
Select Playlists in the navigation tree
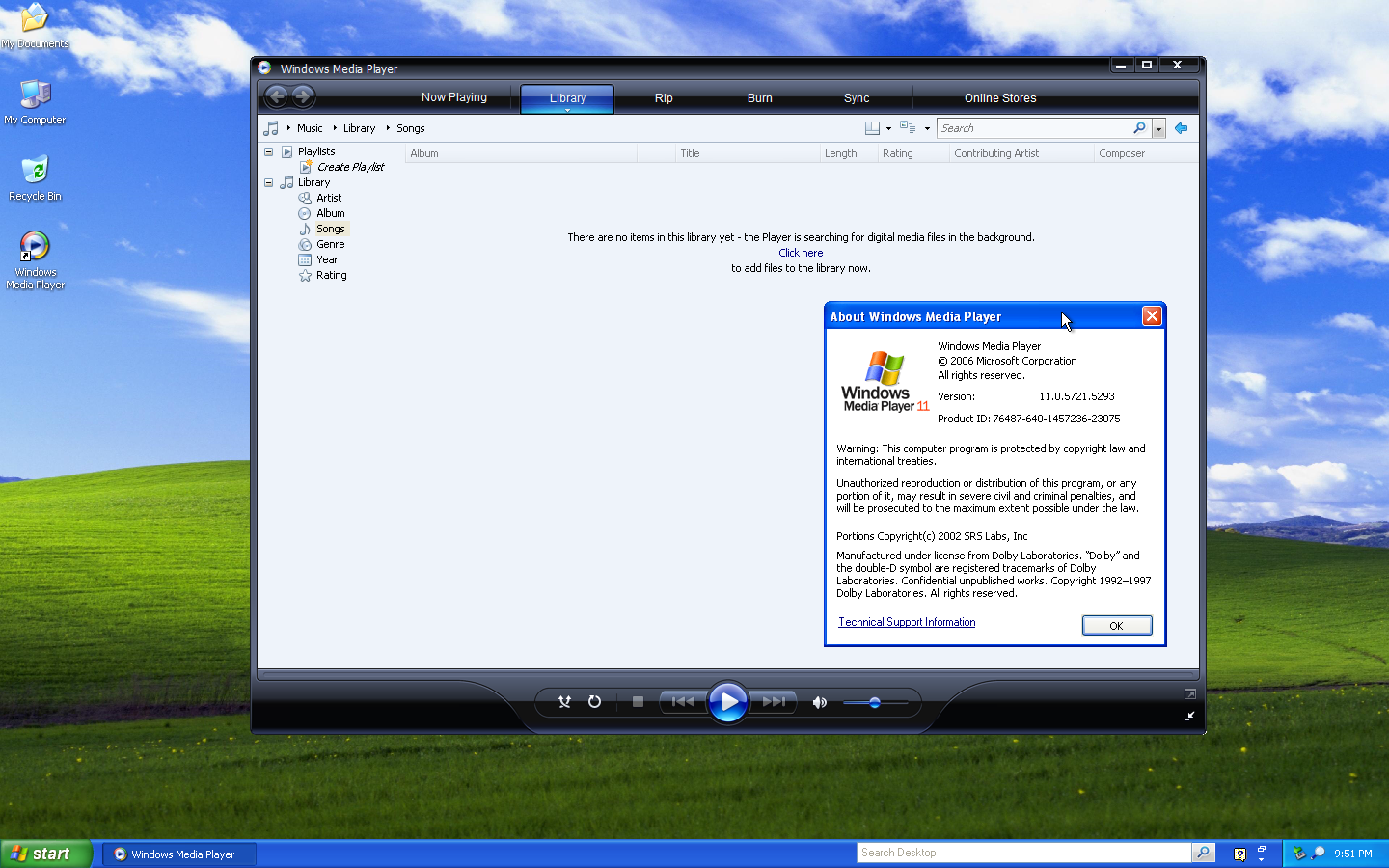coord(316,151)
